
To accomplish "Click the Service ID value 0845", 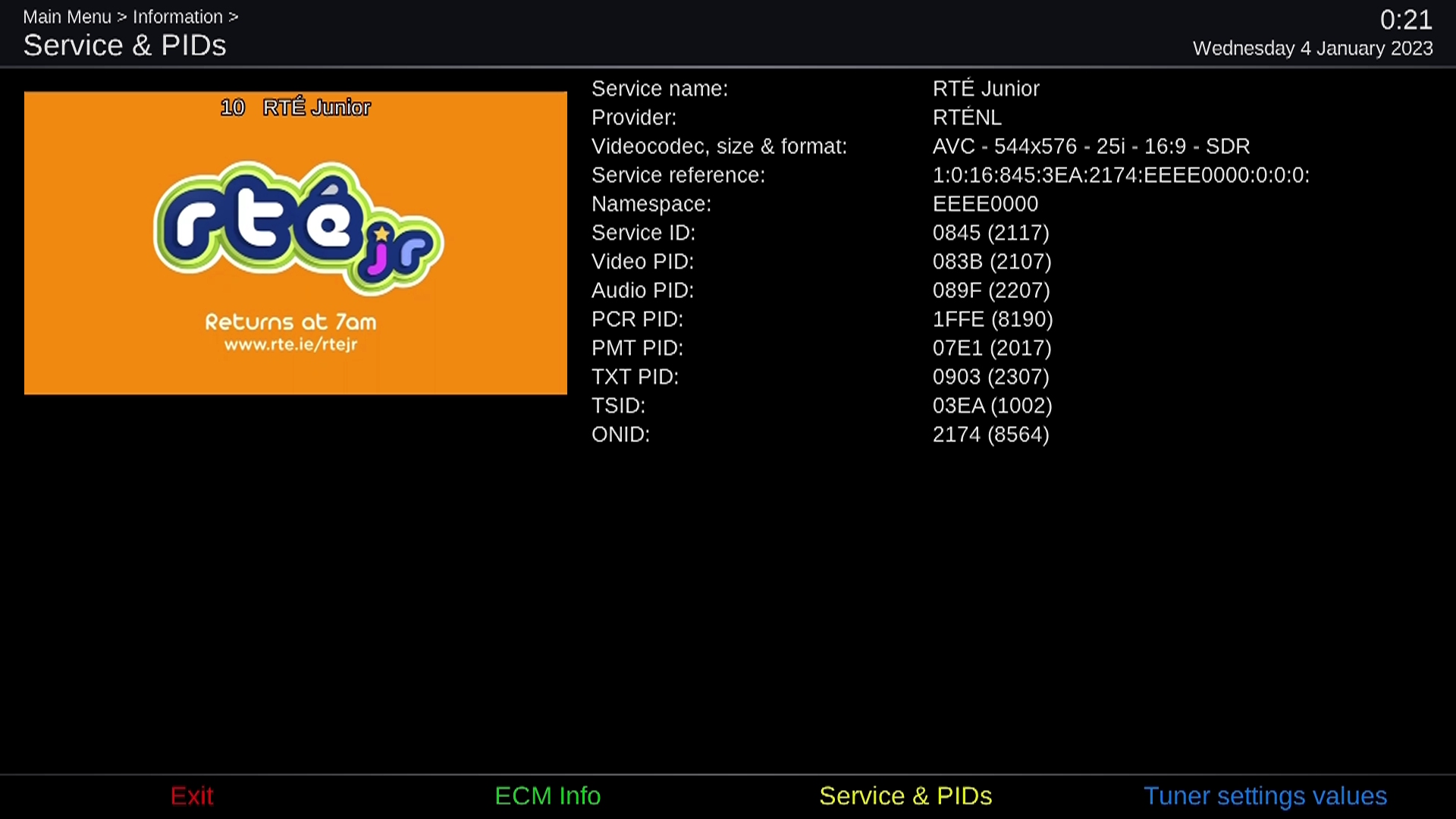I will pyautogui.click(x=990, y=233).
